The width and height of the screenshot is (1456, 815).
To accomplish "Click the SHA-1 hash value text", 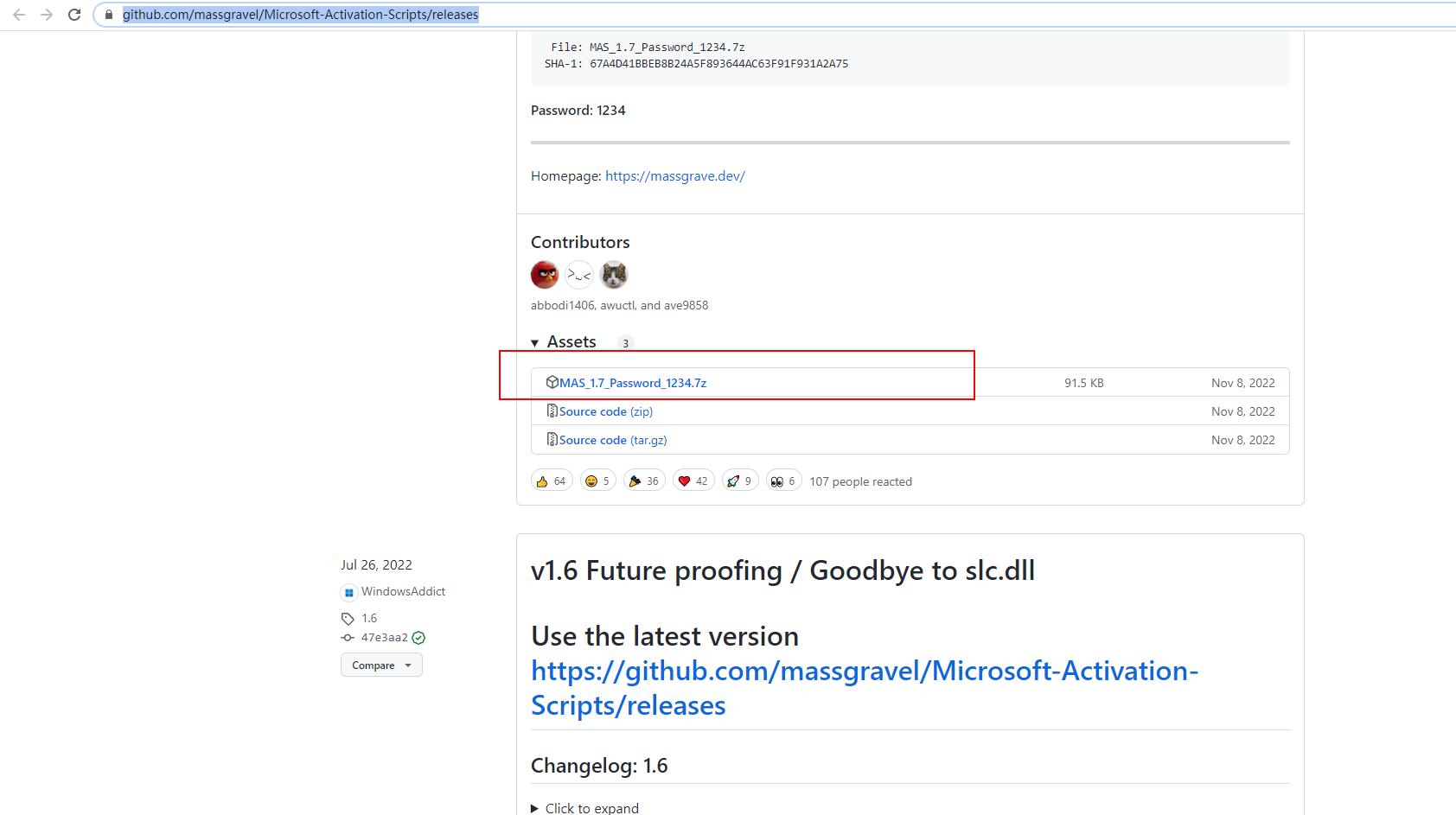I will 718,64.
